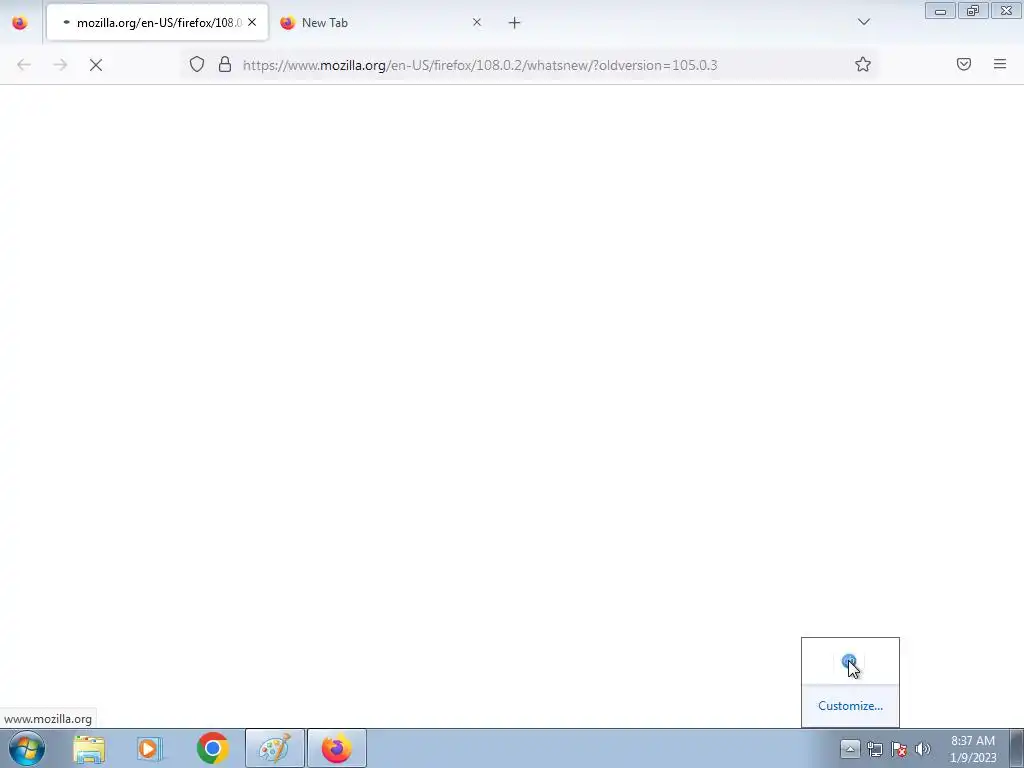Click Show Desktop button
This screenshot has height=768, width=1024.
coord(1017,749)
